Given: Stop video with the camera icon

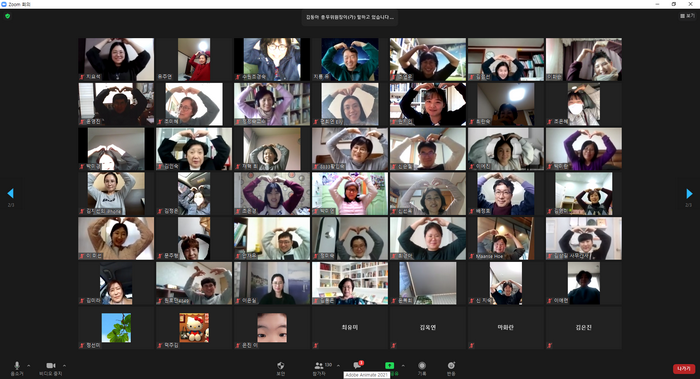Looking at the screenshot, I should (x=50, y=368).
